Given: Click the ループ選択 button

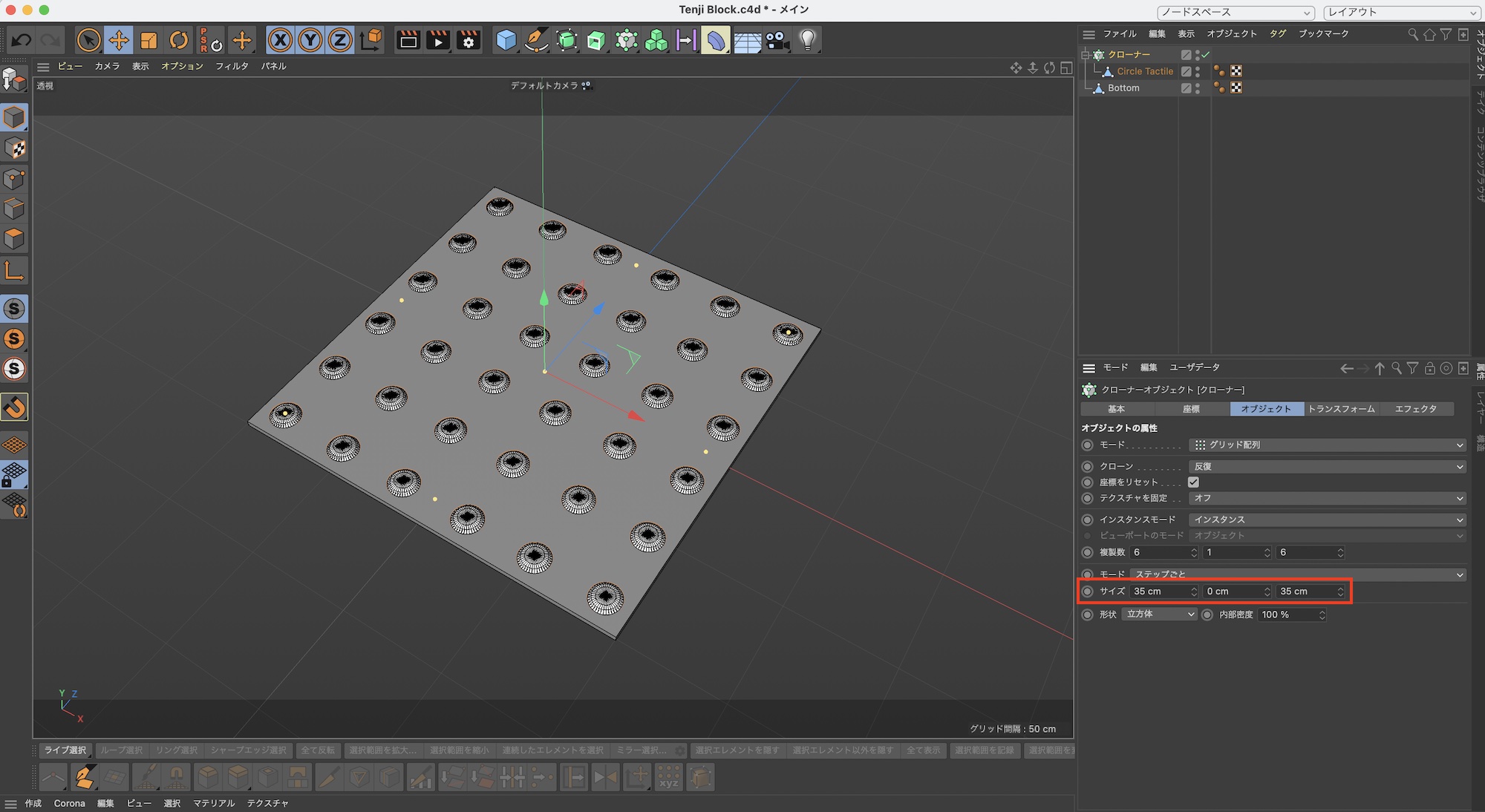Looking at the screenshot, I should point(121,750).
